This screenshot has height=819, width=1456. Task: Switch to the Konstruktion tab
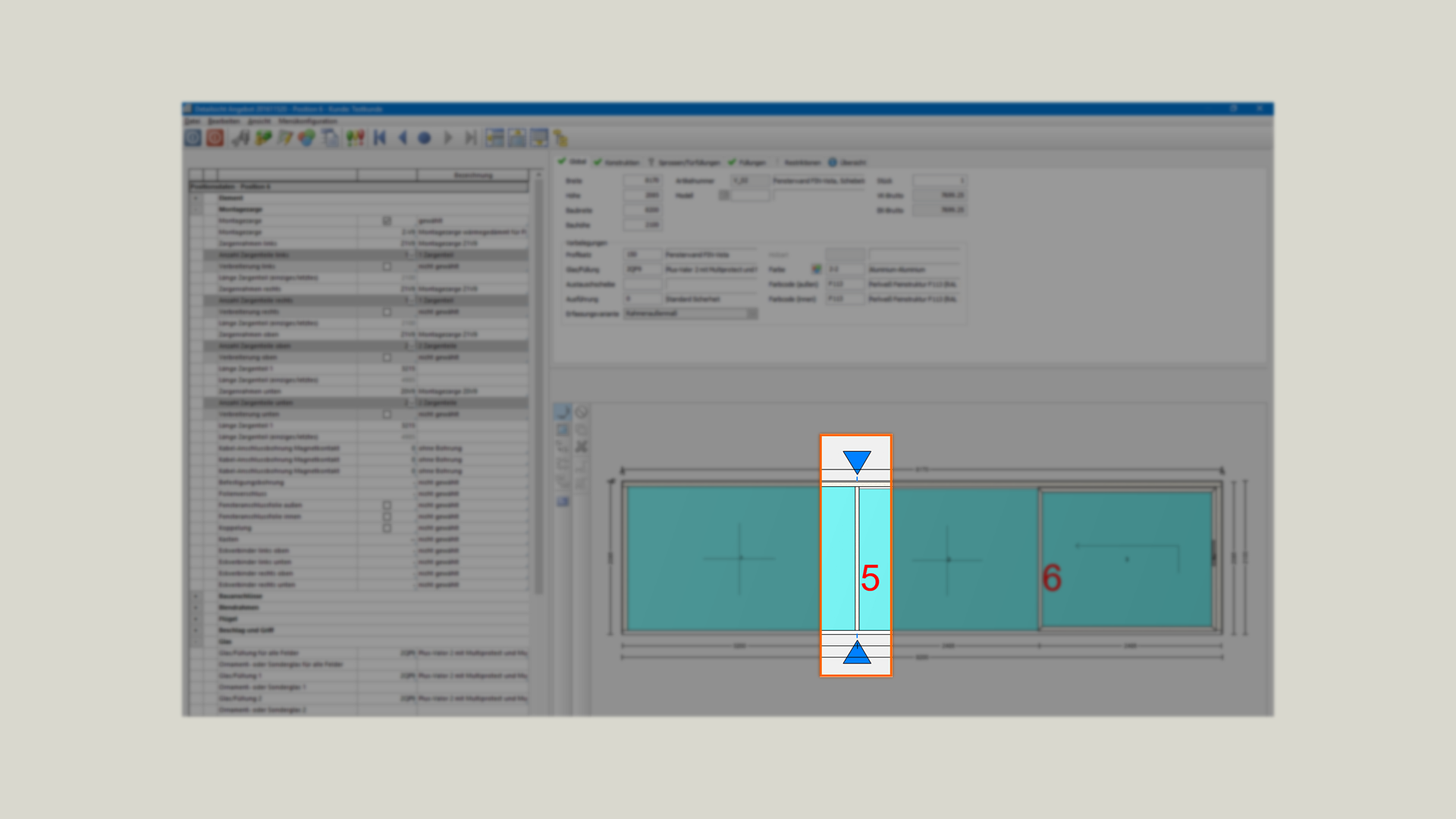[617, 162]
